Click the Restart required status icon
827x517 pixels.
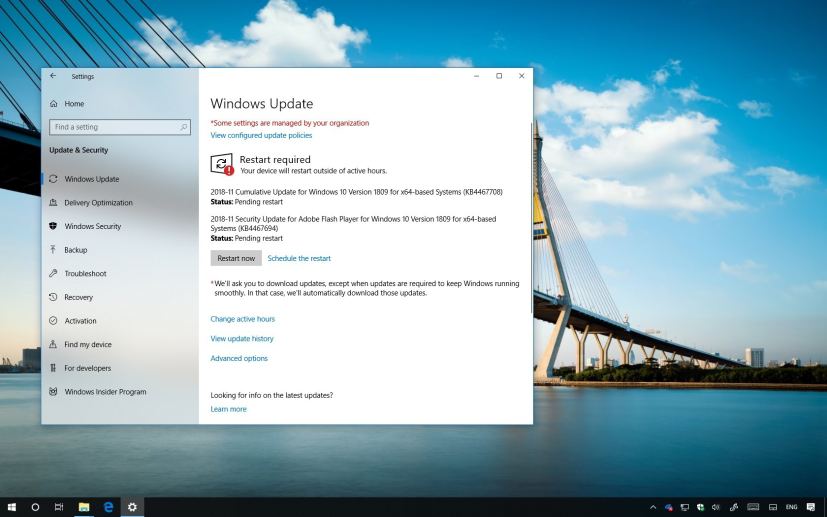(x=222, y=165)
